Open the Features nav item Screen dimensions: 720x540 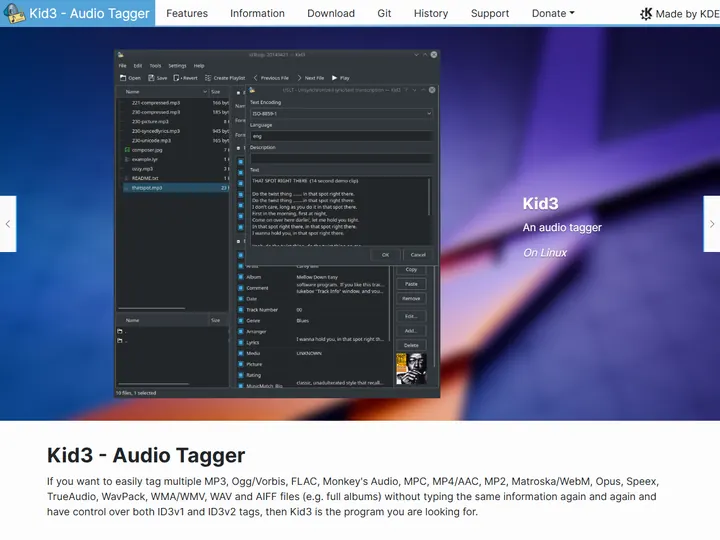[x=187, y=13]
